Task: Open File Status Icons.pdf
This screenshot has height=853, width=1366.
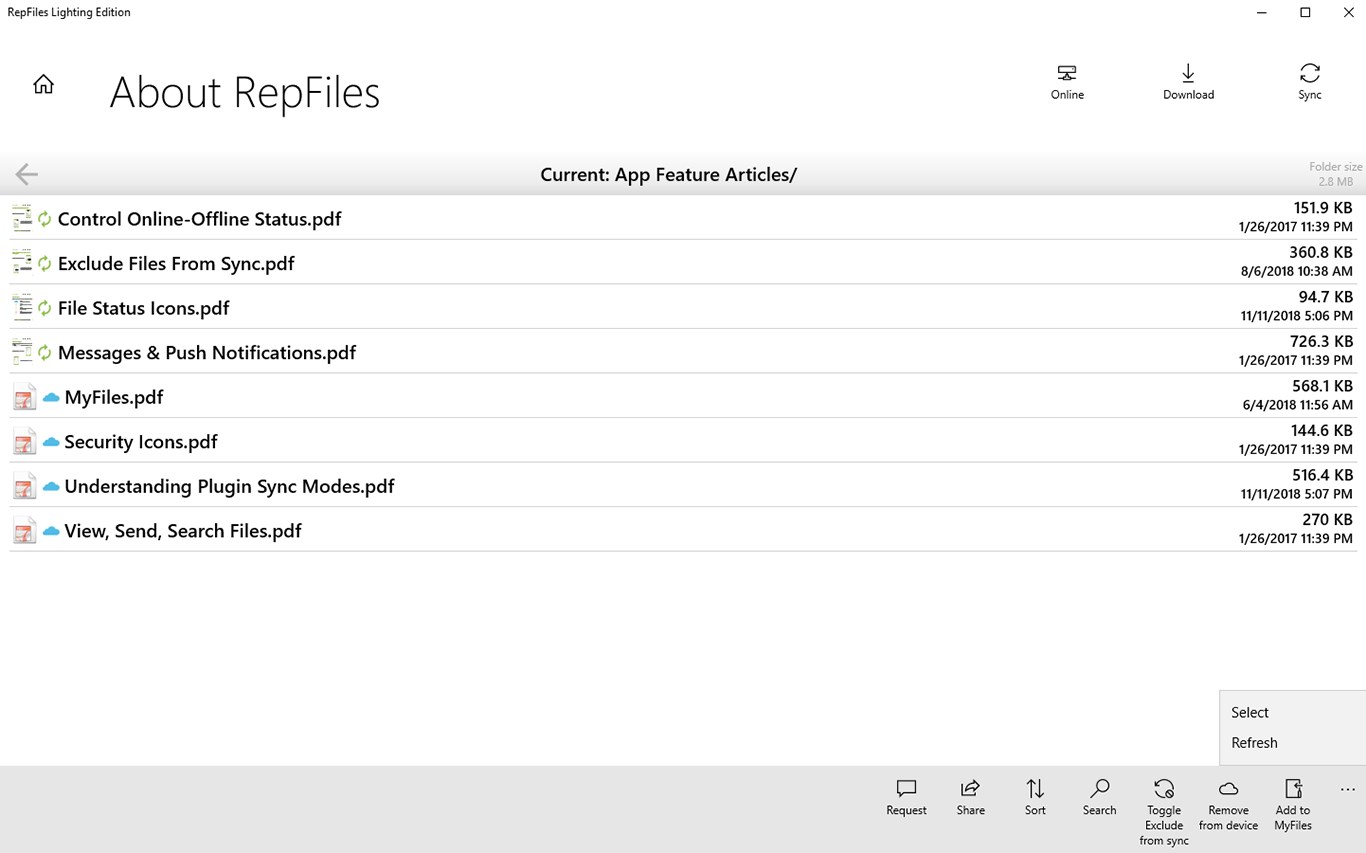Action: 144,308
